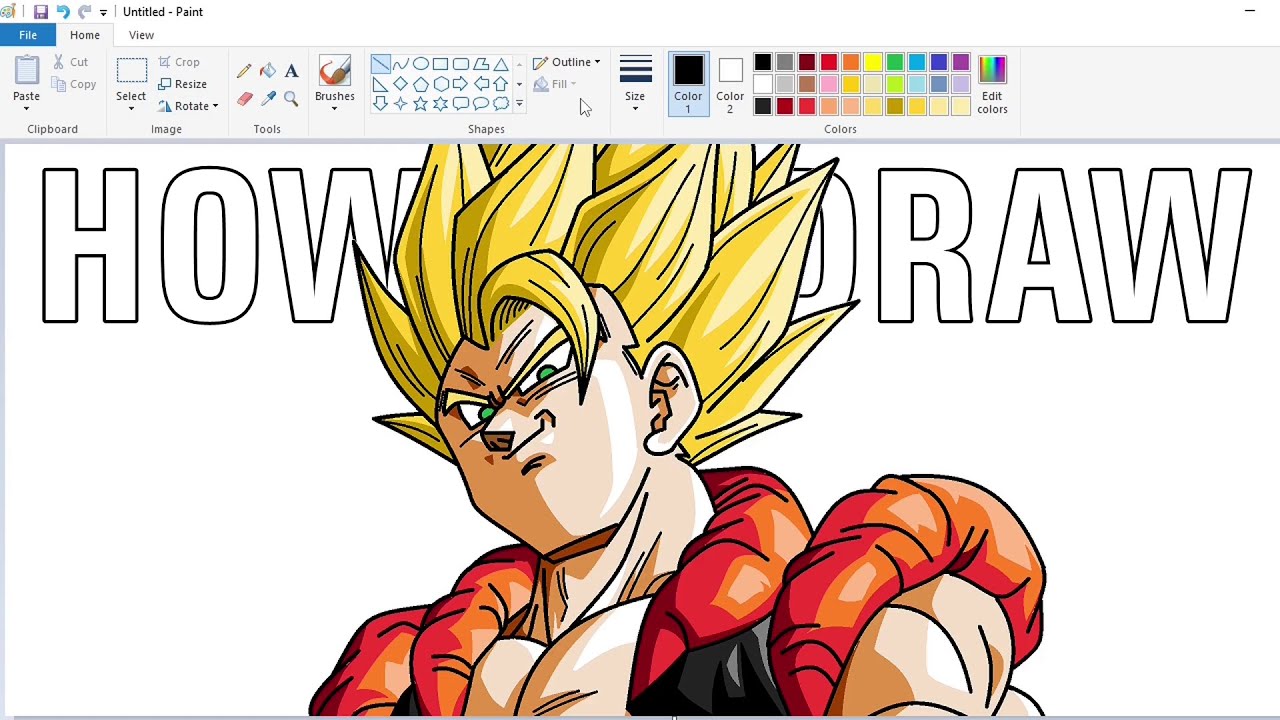Click the Paint app icon in title bar
Screen dimensions: 1280x720
pyautogui.click(x=8, y=12)
